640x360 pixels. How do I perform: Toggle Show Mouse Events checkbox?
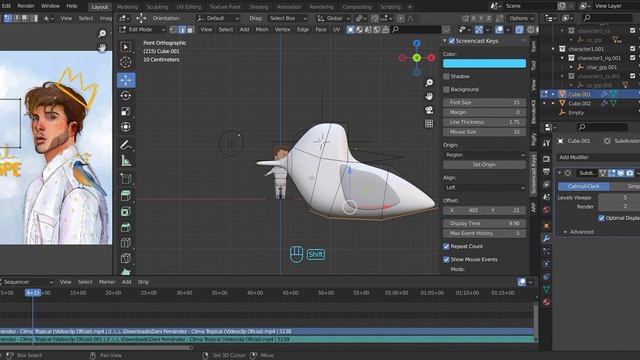447,260
